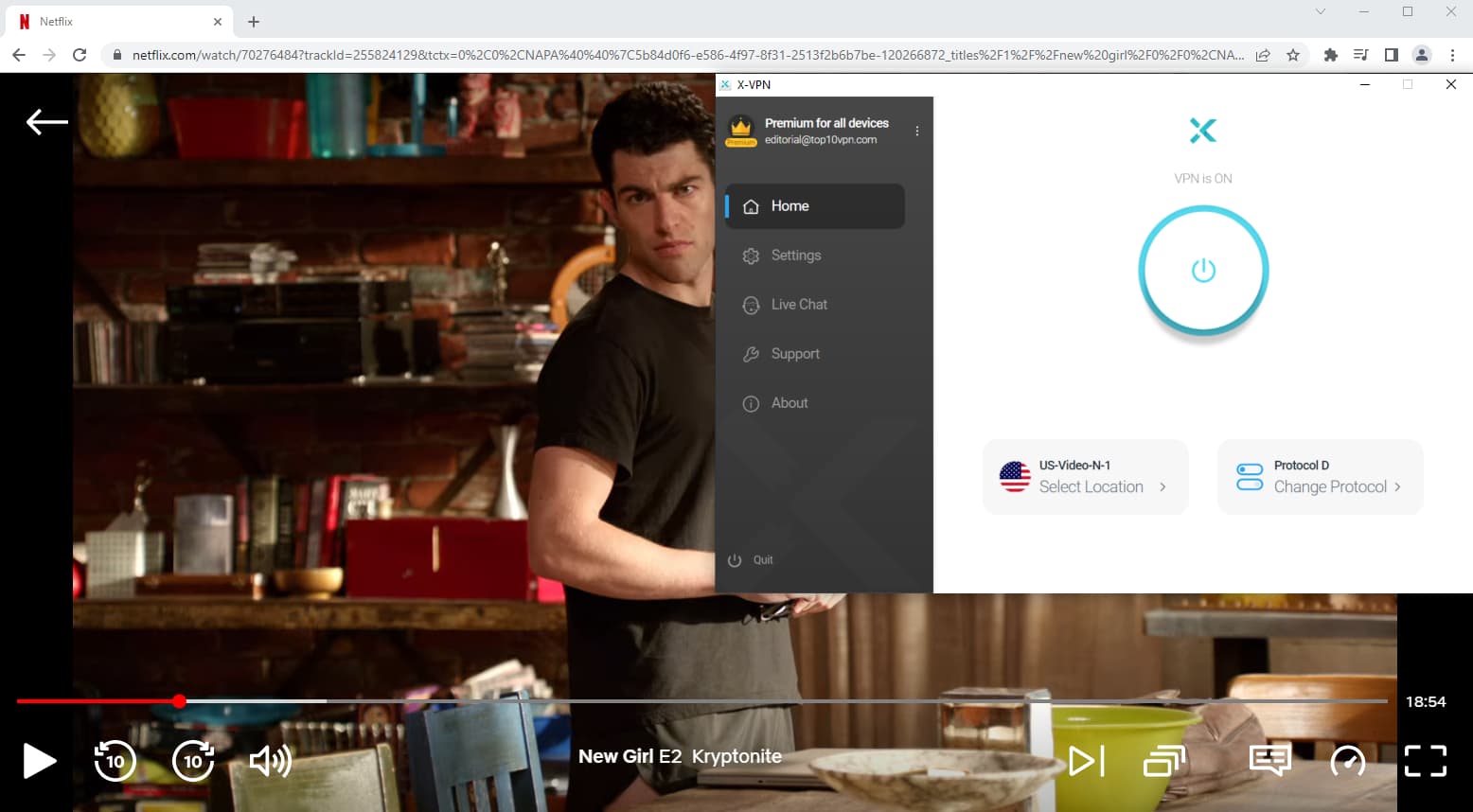This screenshot has height=812, width=1473.
Task: Click the protocol switch icon
Action: point(1250,477)
